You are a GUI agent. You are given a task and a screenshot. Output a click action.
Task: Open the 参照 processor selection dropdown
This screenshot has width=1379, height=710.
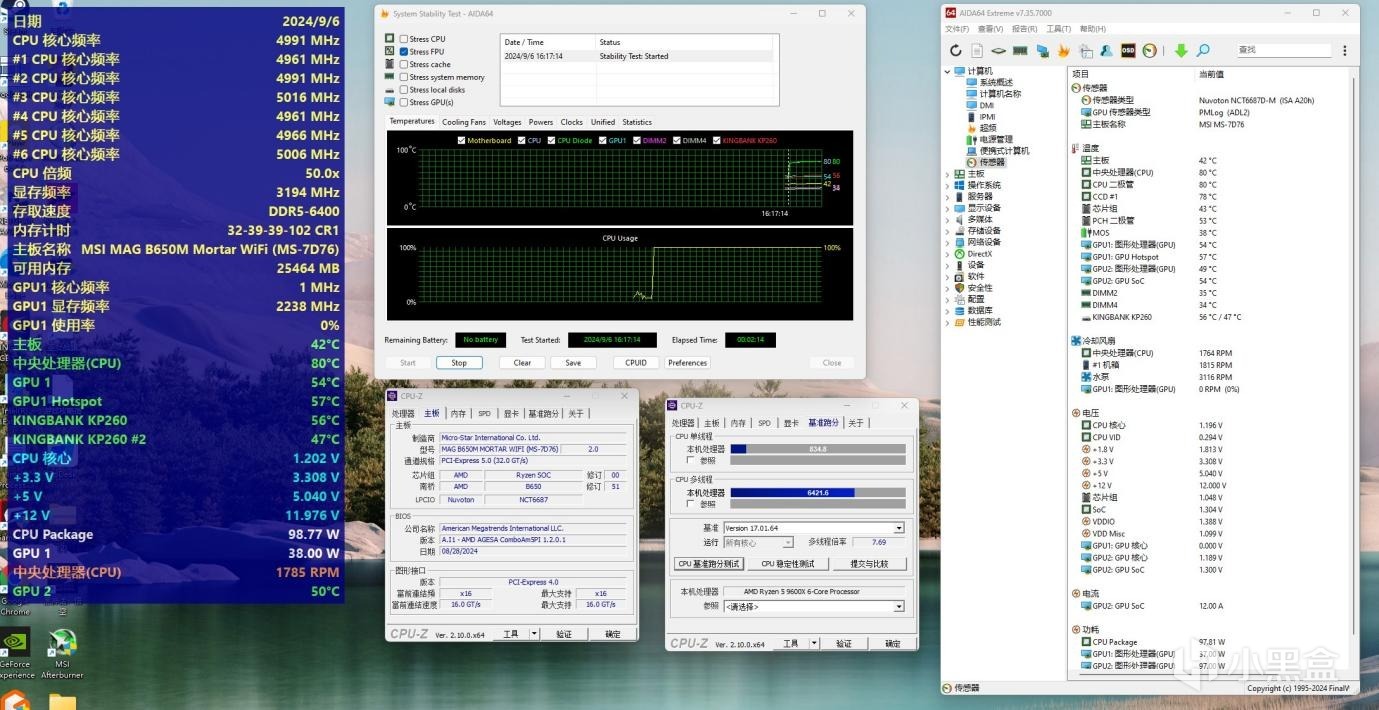(898, 606)
